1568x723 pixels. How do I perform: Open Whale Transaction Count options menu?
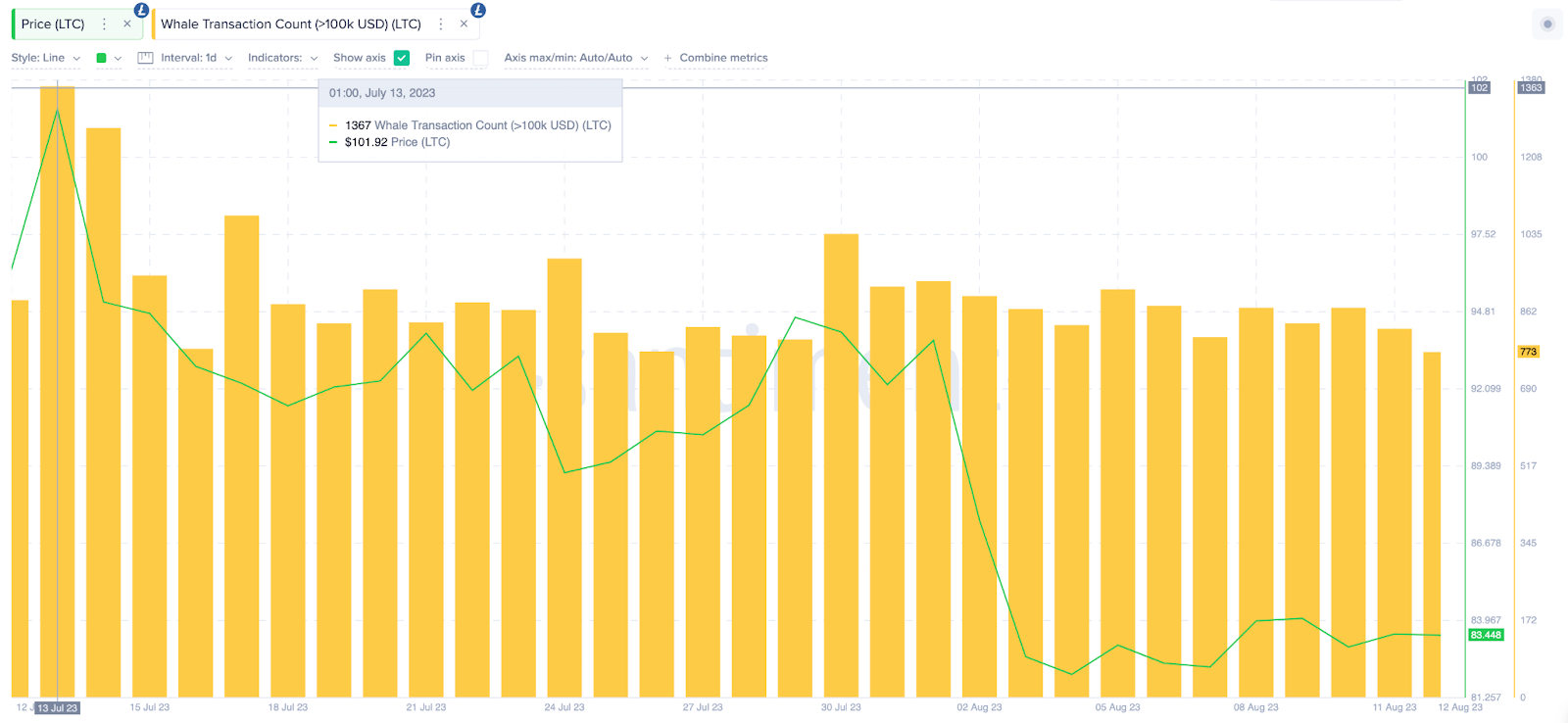click(x=441, y=24)
